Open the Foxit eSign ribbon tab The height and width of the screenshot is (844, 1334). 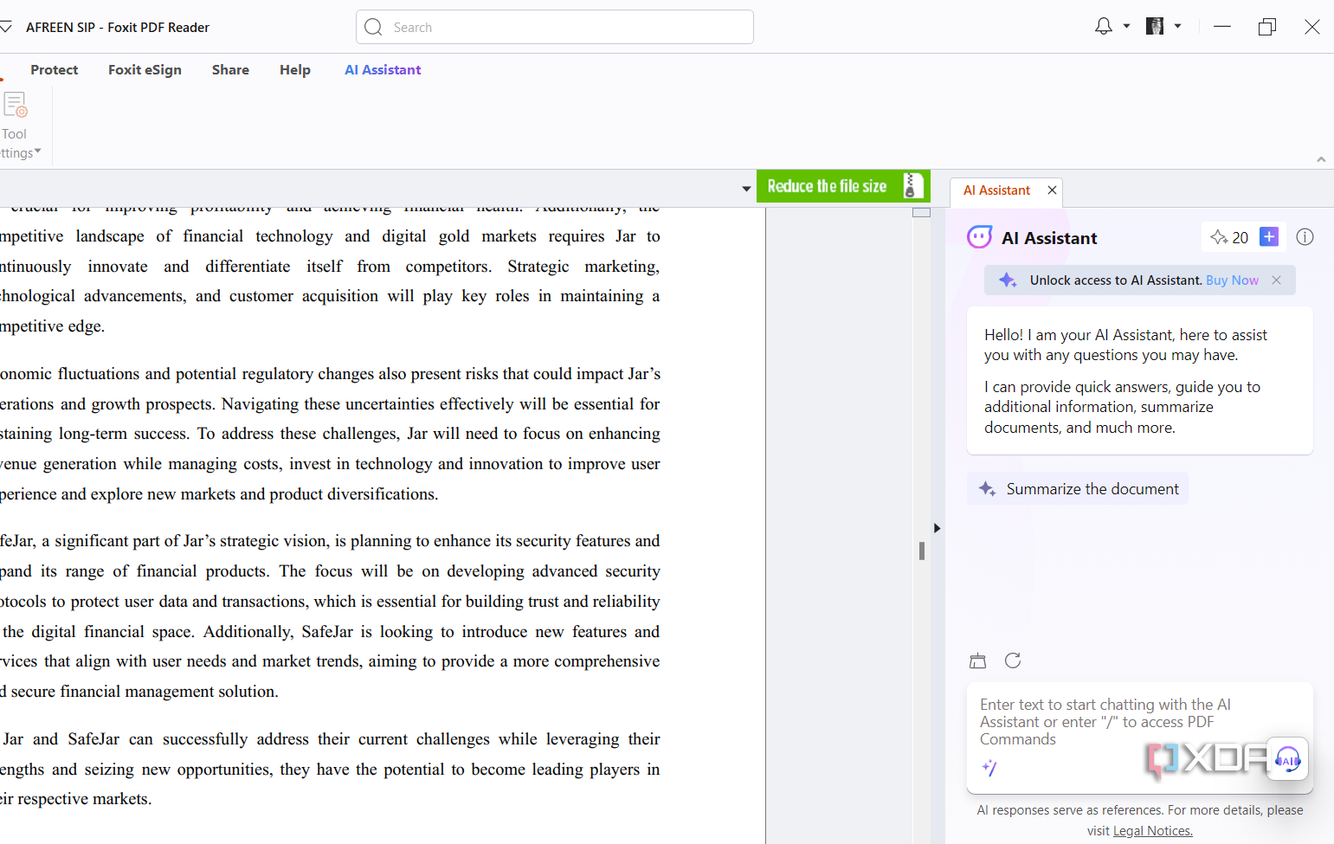(x=145, y=70)
